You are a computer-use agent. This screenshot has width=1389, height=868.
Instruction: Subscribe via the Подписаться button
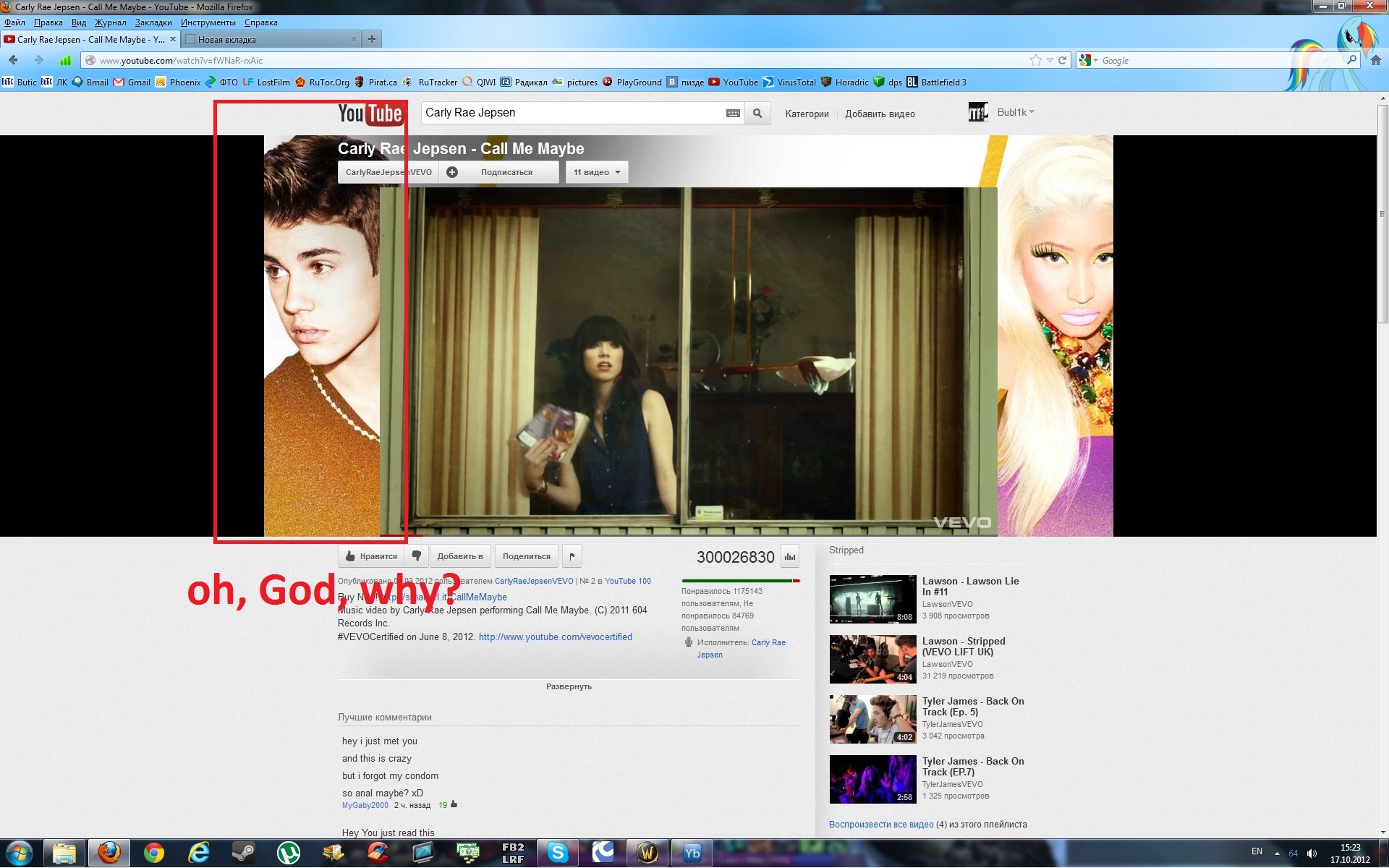pyautogui.click(x=506, y=172)
